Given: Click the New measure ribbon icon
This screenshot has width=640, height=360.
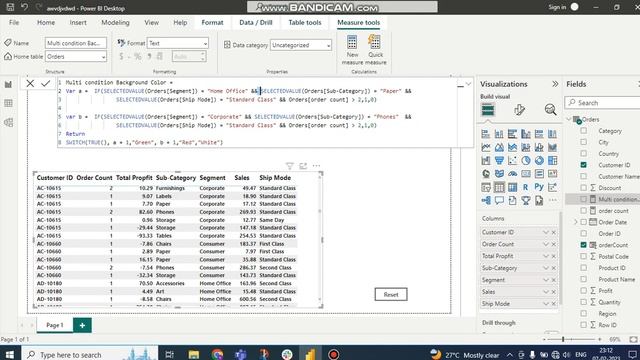Looking at the screenshot, I should (x=352, y=50).
